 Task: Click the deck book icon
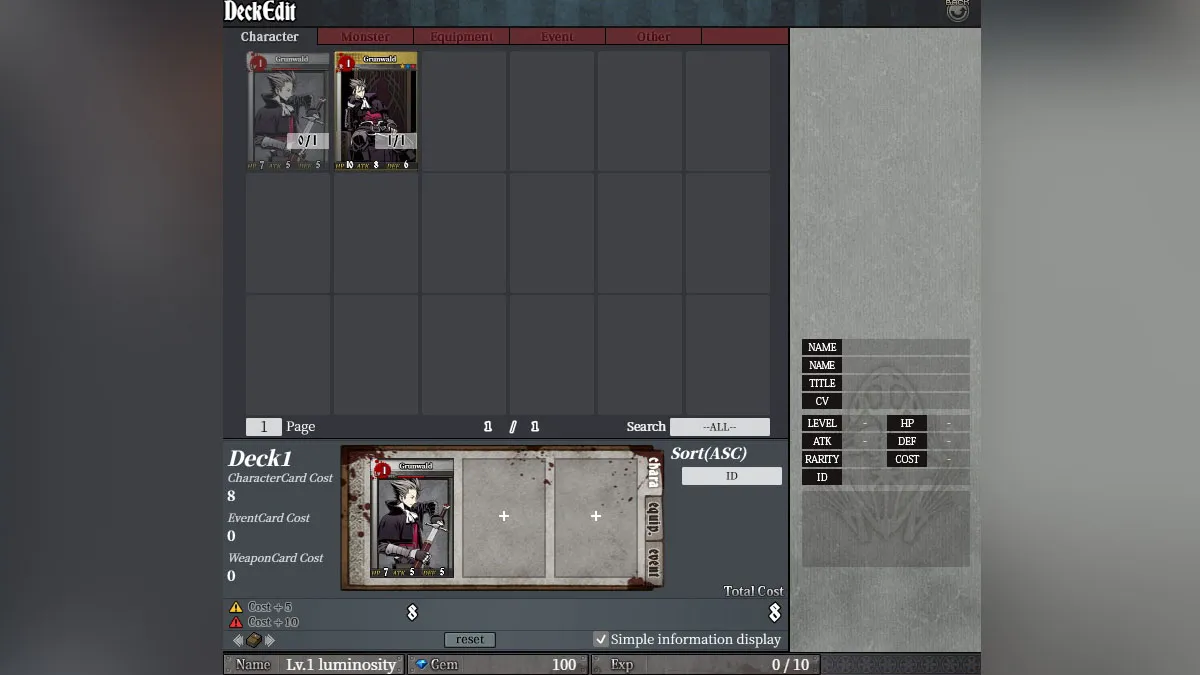(x=254, y=640)
